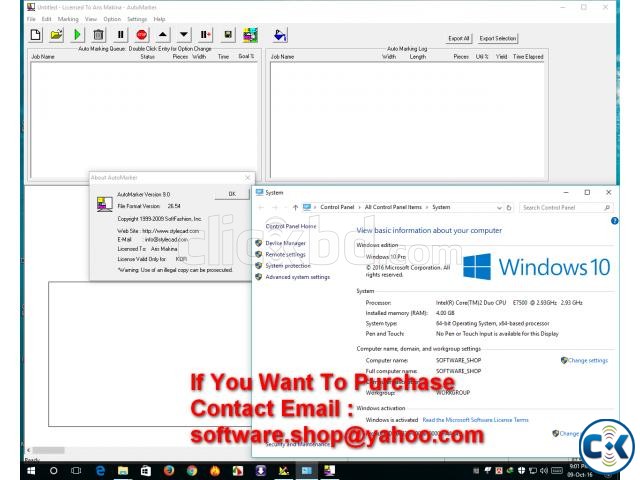Click the open folder toolbar icon

56,35
